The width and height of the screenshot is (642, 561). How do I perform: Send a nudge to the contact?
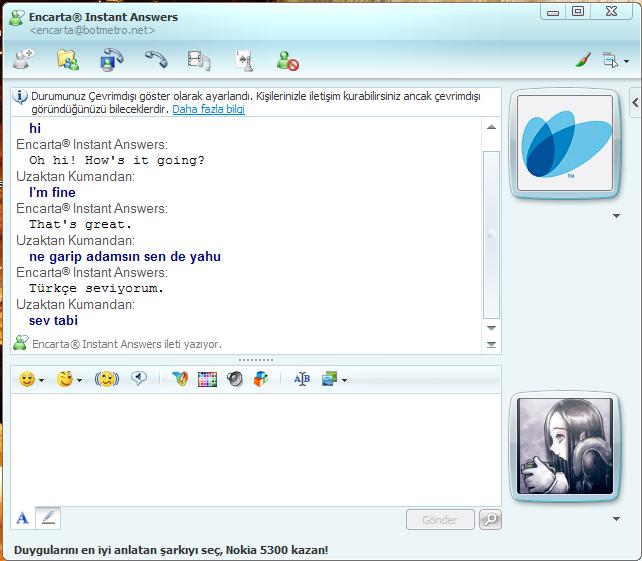pos(107,379)
